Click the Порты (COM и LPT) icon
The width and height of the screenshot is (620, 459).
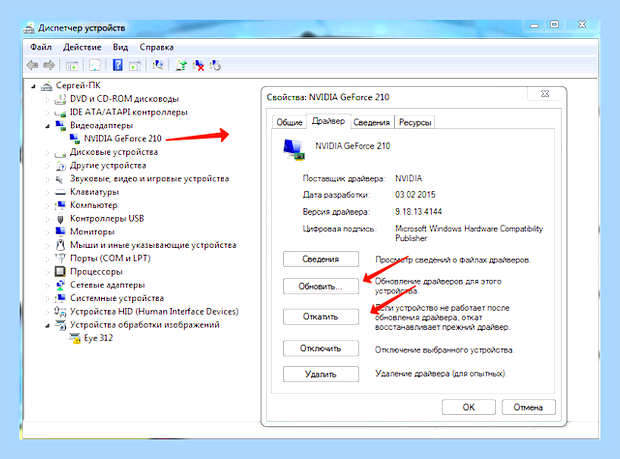pyautogui.click(x=60, y=259)
